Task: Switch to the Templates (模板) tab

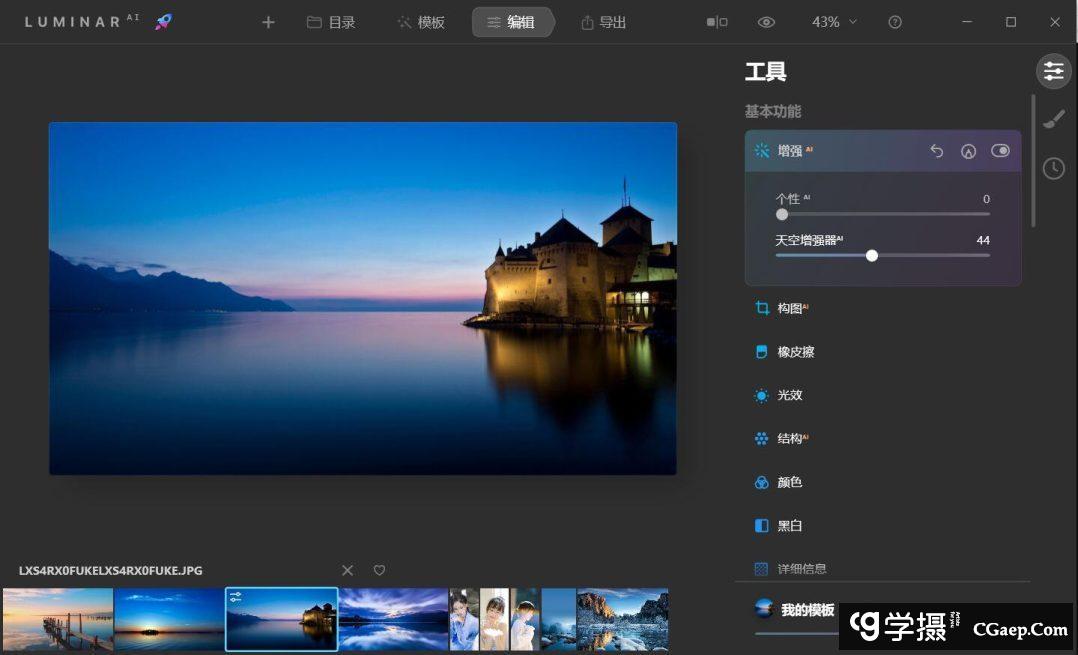Action: 421,22
